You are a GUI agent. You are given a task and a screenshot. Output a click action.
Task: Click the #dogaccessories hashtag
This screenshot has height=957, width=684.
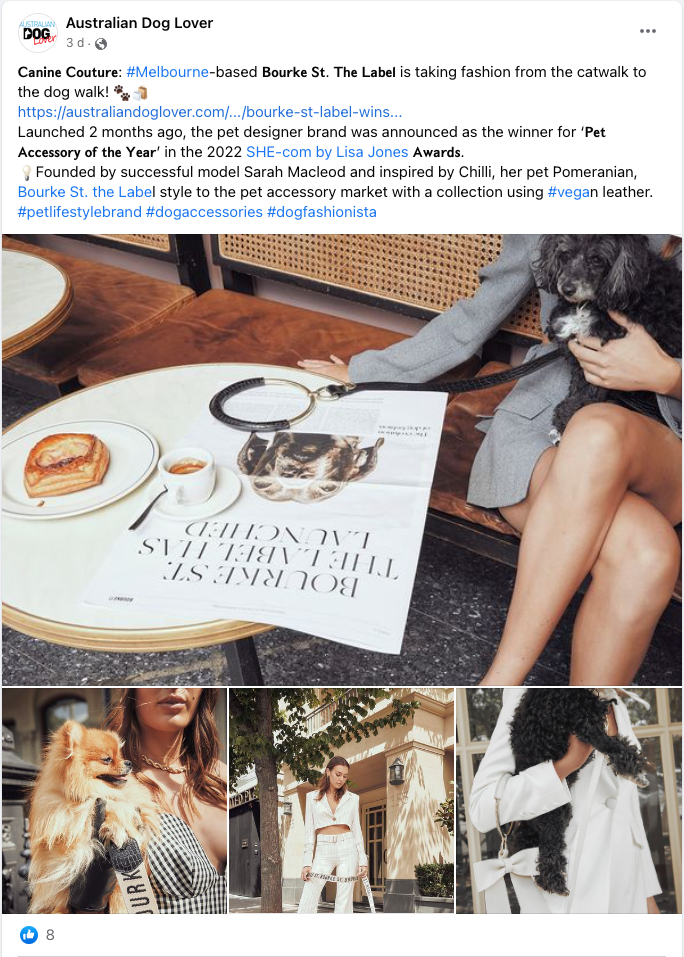[x=204, y=212]
